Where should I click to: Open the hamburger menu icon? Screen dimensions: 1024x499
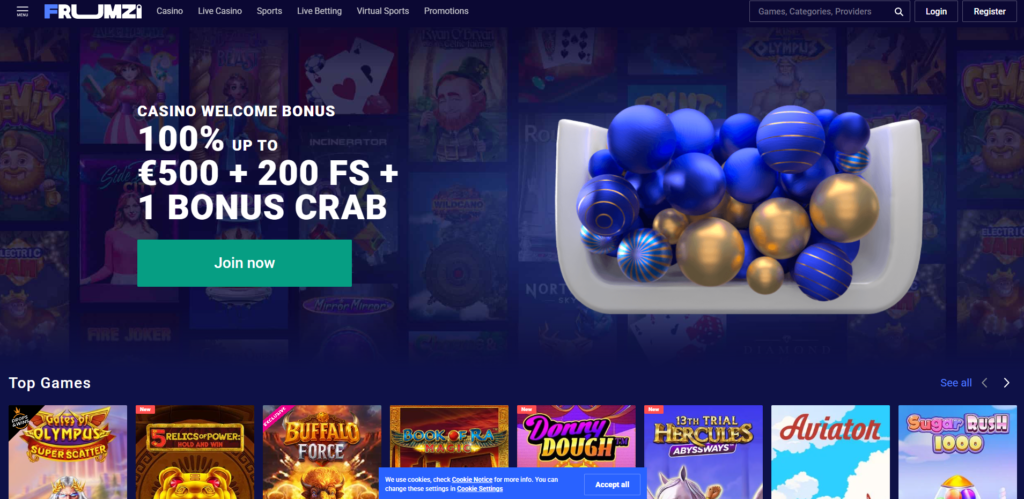click(x=22, y=11)
